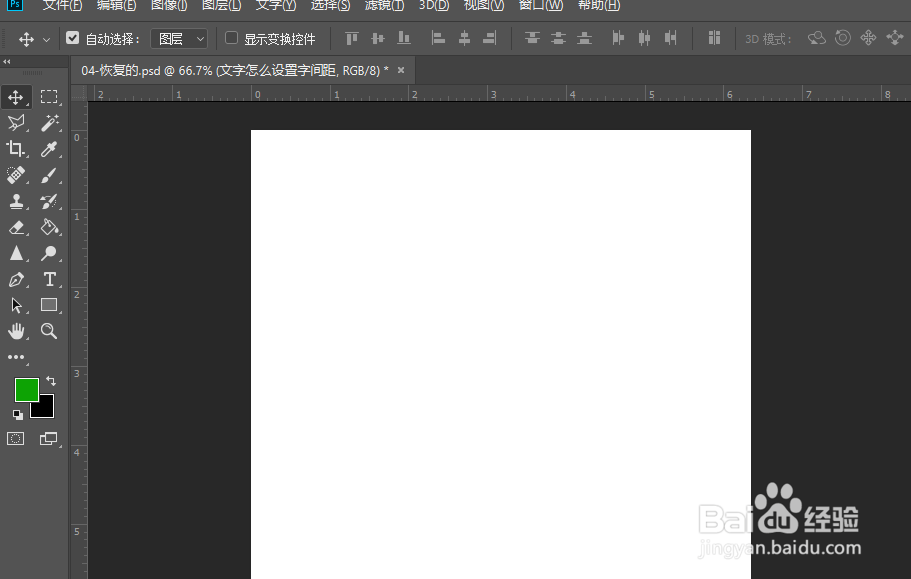Pick the Magic Wand tool

coord(49,123)
